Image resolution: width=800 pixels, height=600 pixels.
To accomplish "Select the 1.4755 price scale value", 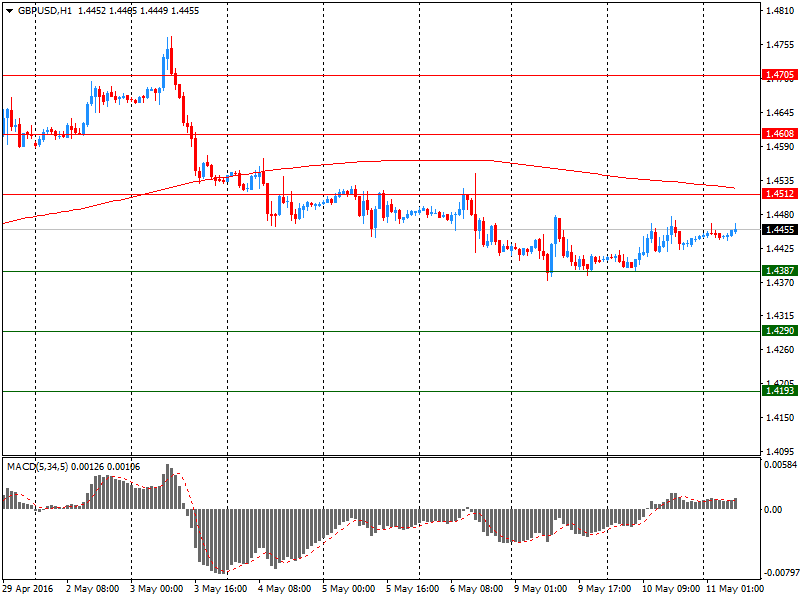I will coord(780,45).
